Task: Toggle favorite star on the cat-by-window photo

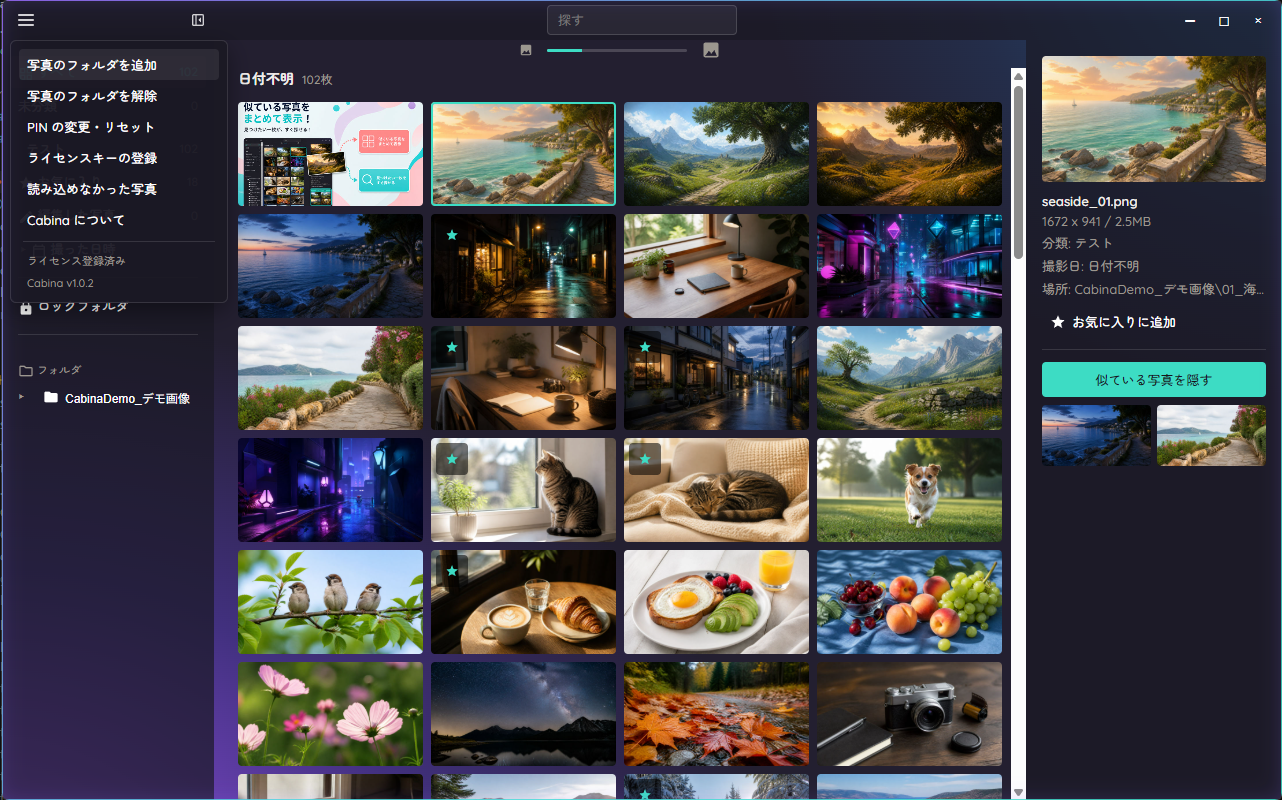Action: (x=452, y=459)
